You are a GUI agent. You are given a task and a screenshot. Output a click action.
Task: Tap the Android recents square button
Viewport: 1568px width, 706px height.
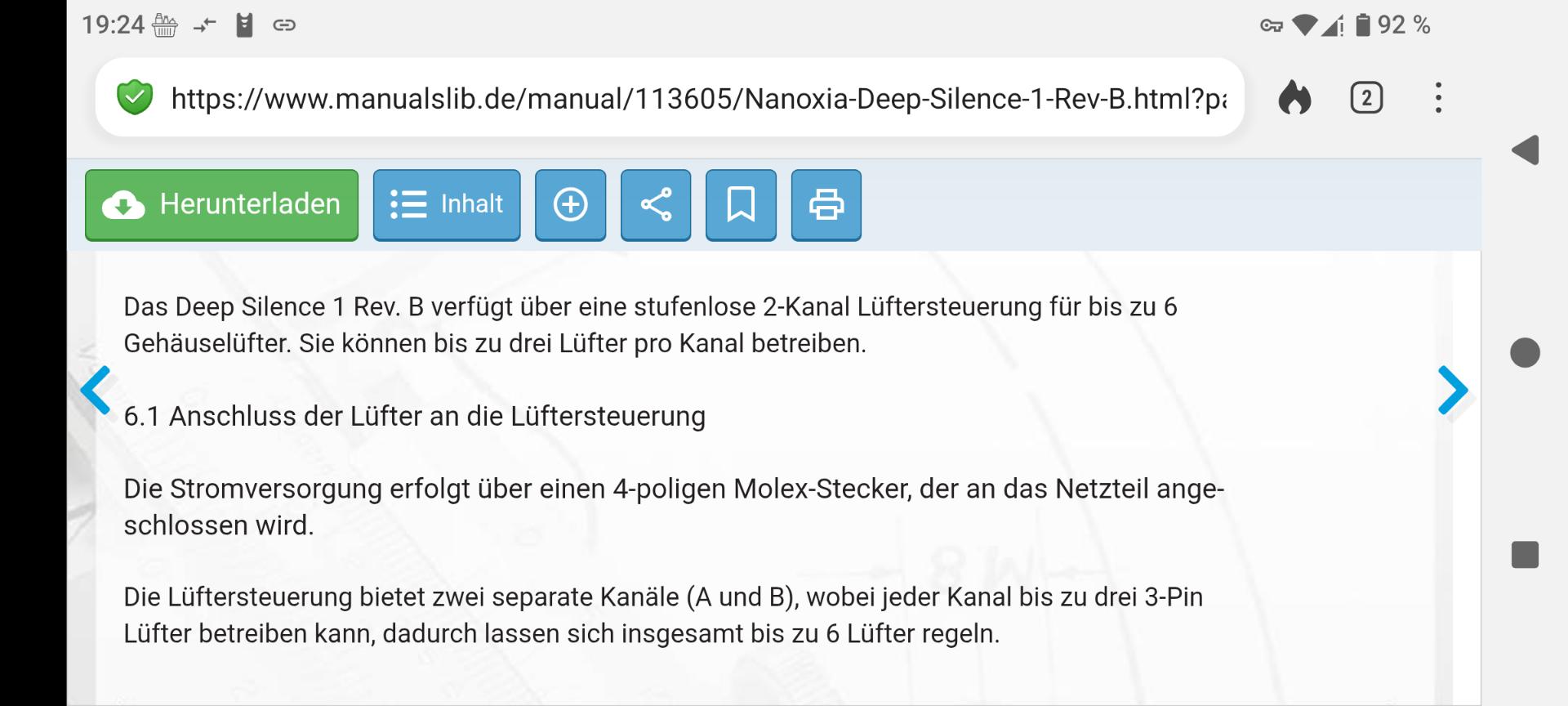1525,555
